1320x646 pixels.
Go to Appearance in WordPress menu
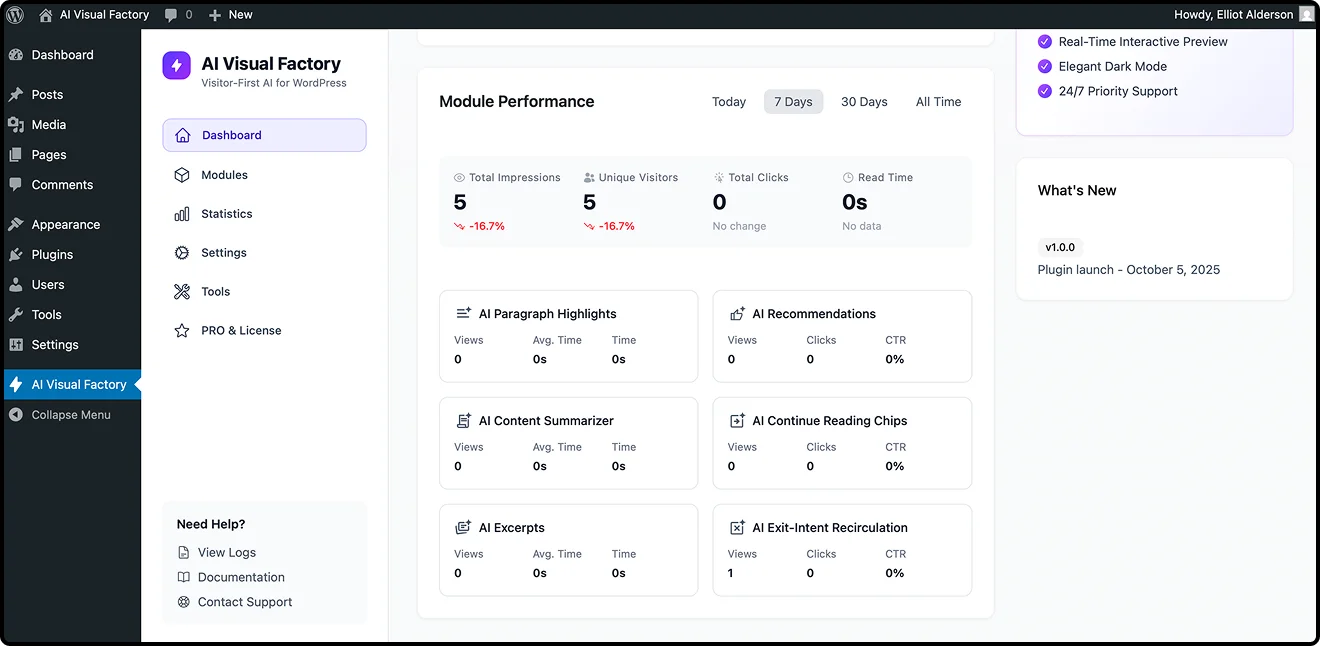pos(65,225)
